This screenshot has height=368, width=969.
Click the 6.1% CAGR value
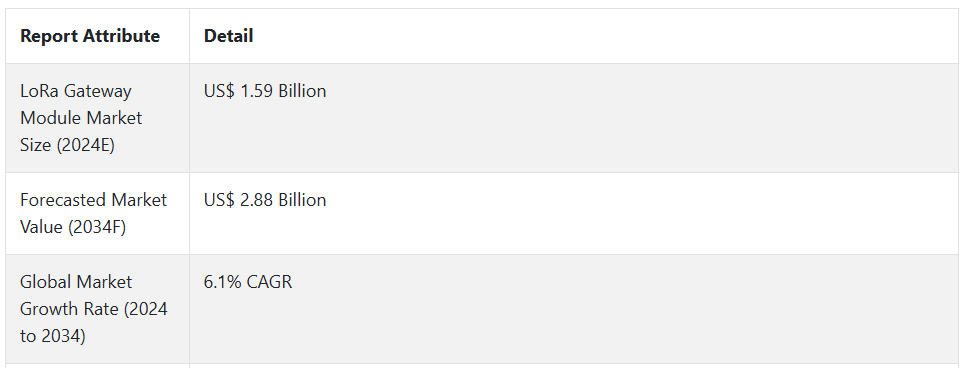[248, 282]
